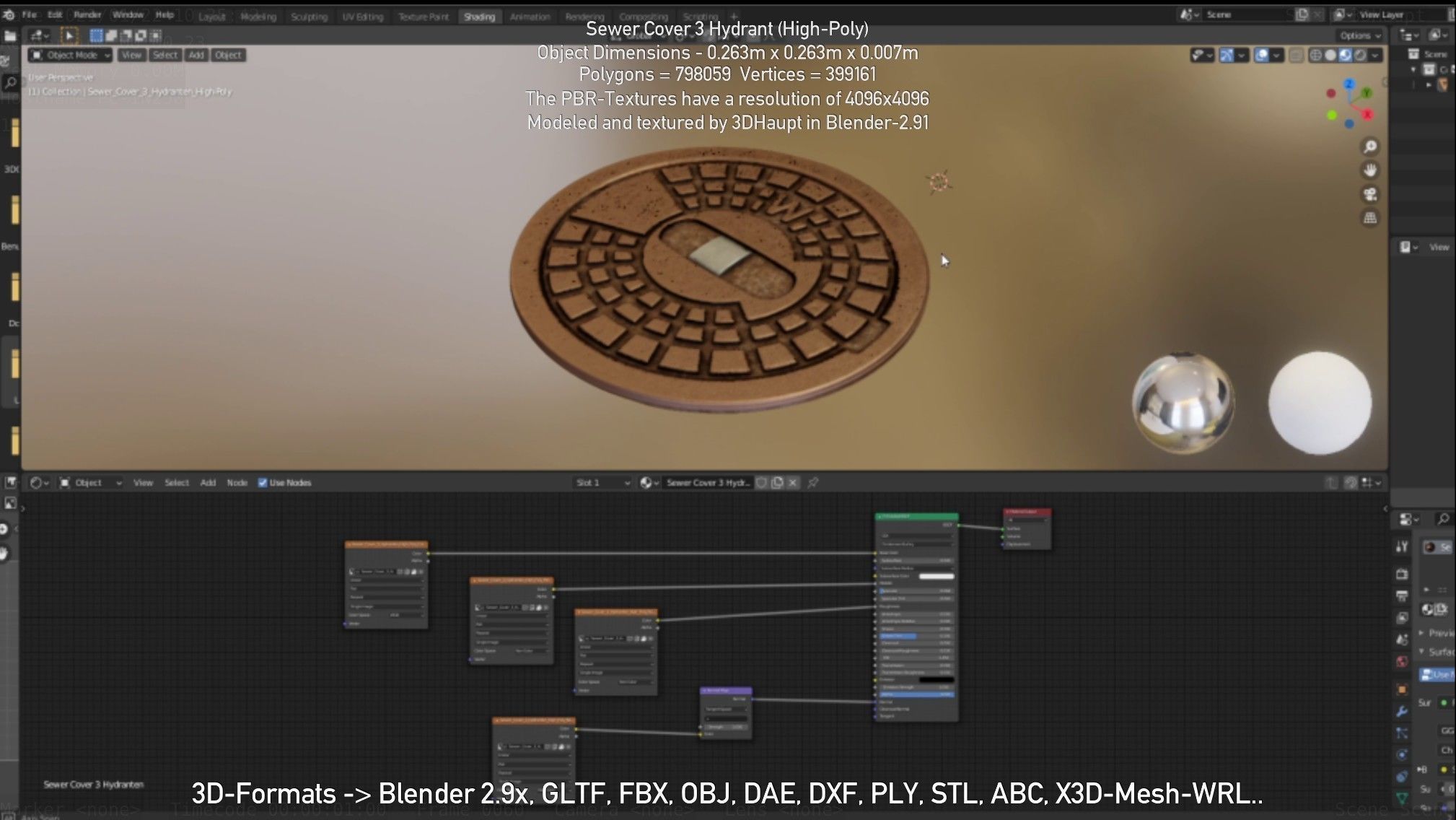Toggle the pin material icon

813,483
